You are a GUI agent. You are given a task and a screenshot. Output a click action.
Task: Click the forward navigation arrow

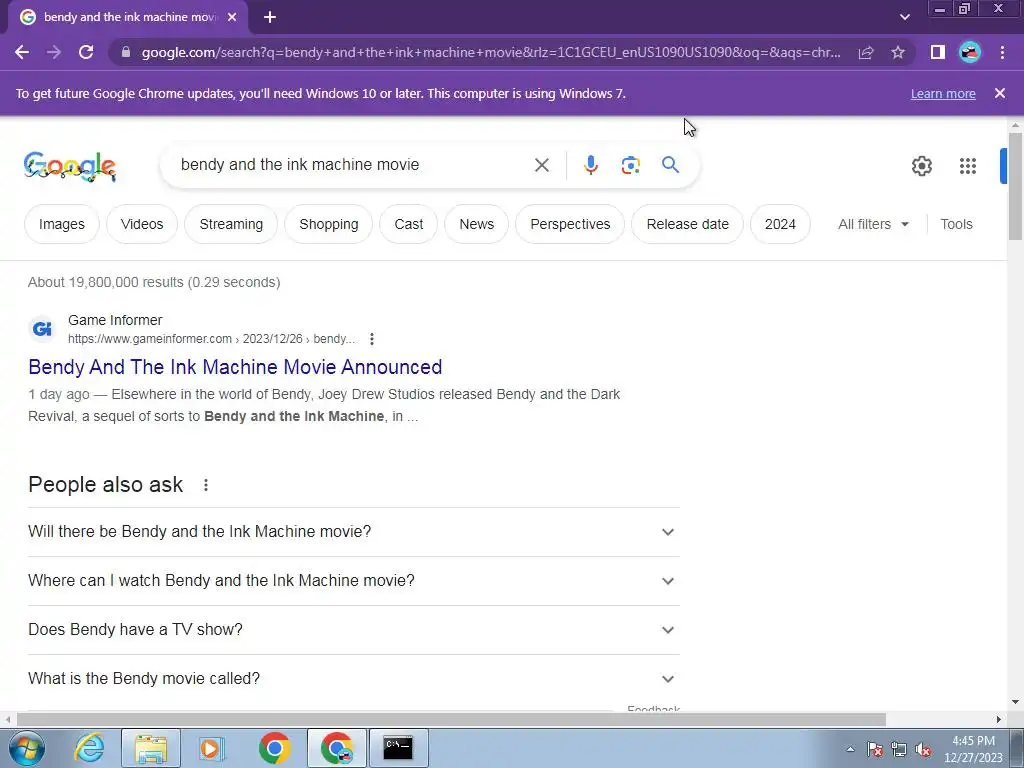pyautogui.click(x=54, y=52)
